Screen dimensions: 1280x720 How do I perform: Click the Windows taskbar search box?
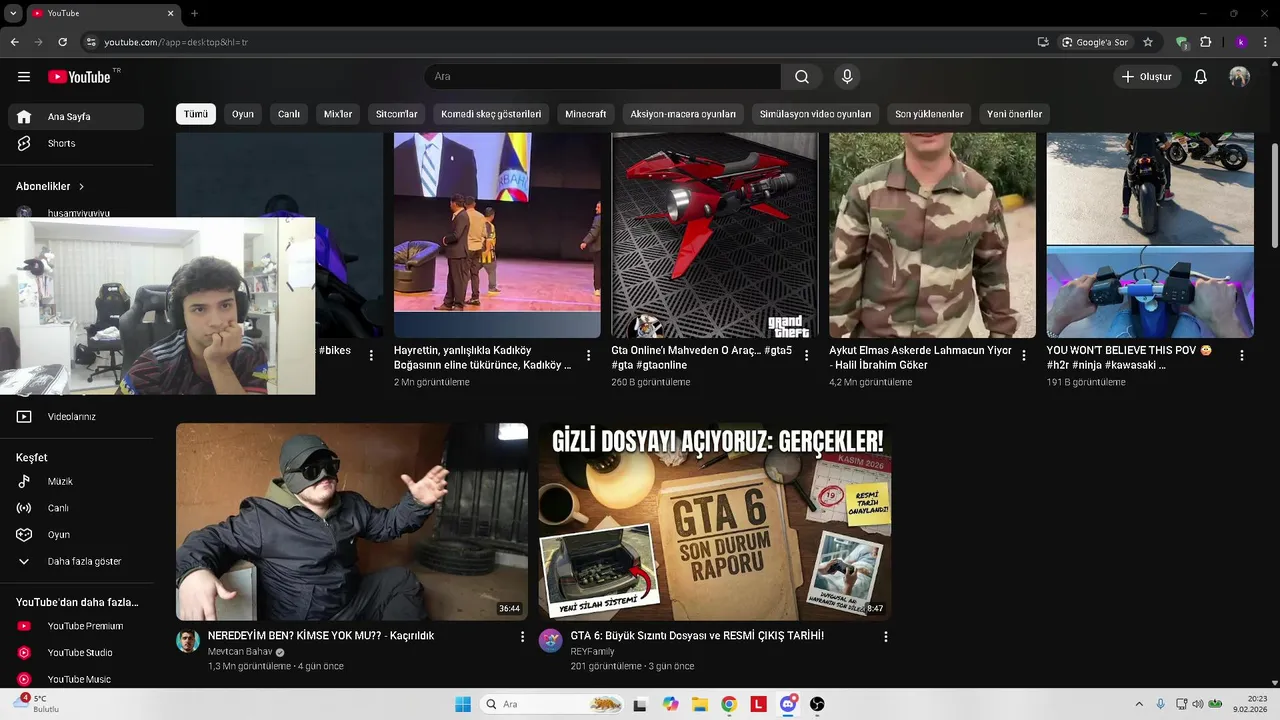pos(551,704)
